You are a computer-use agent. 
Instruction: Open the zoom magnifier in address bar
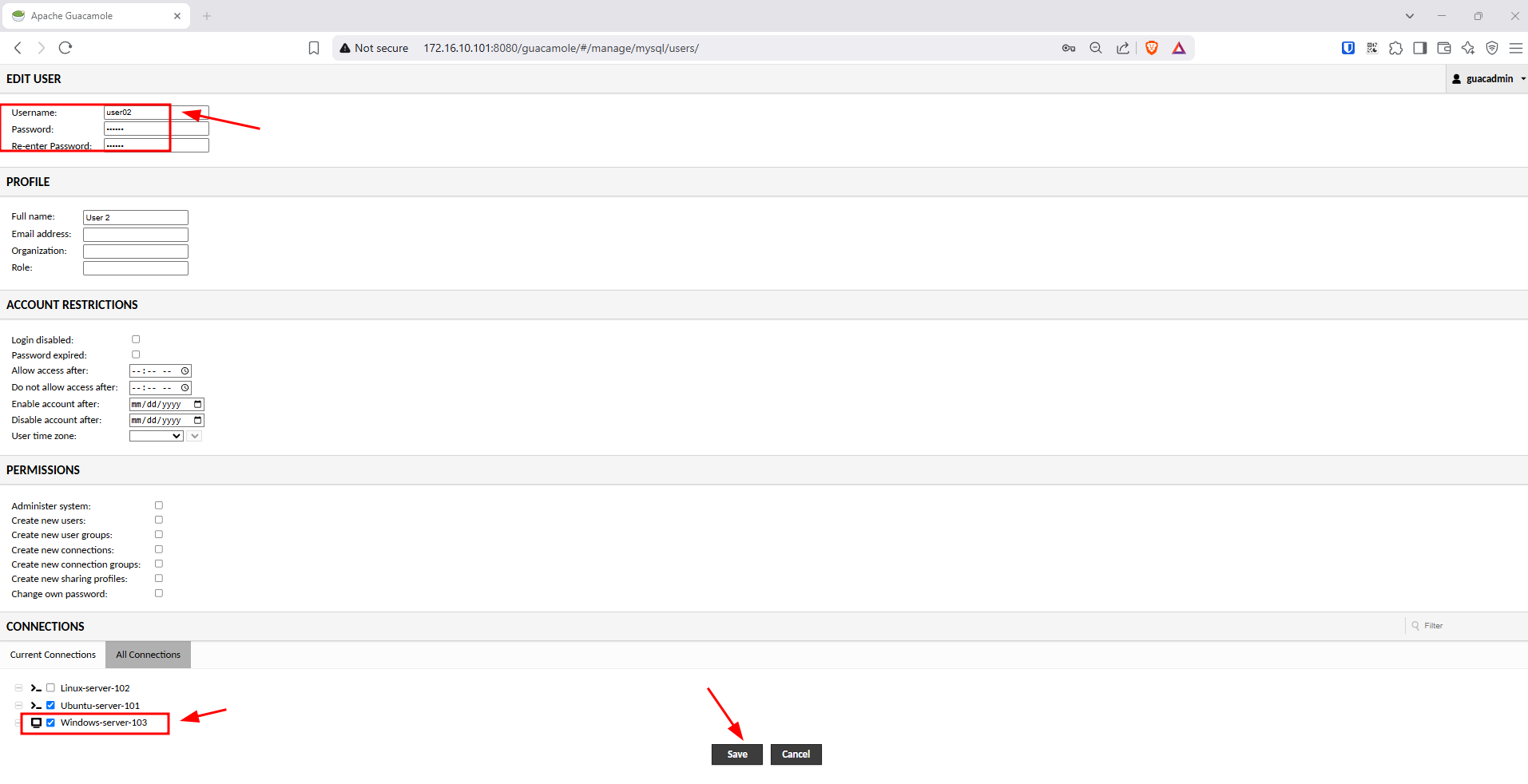(1096, 48)
